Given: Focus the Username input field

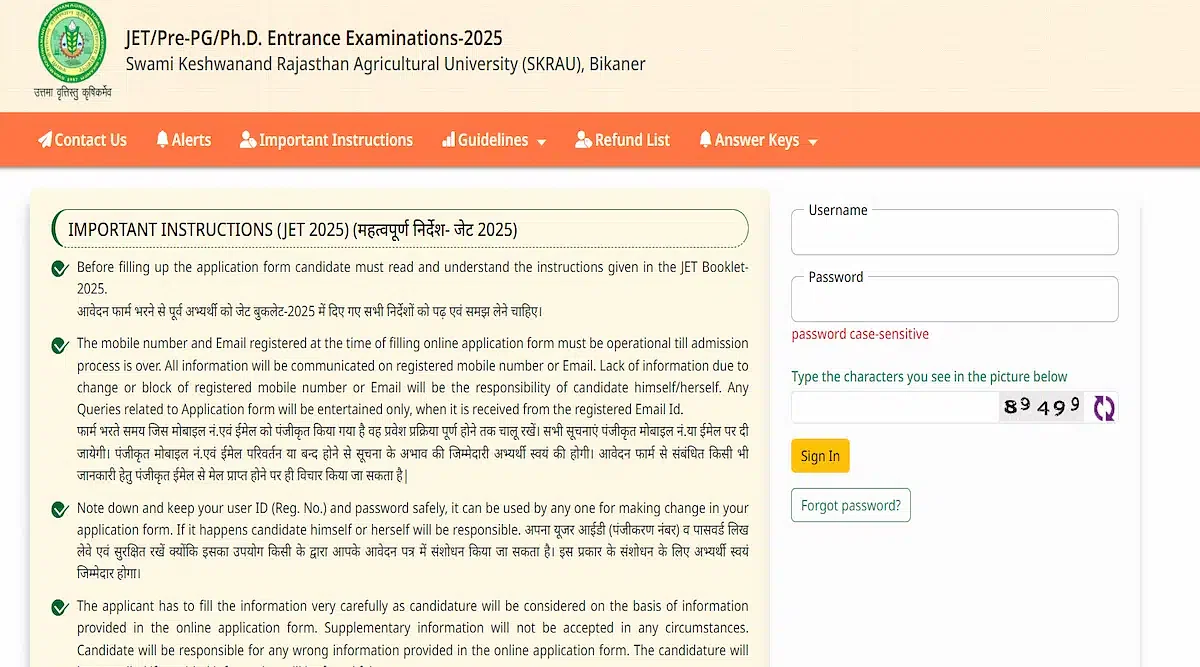Looking at the screenshot, I should 955,233.
